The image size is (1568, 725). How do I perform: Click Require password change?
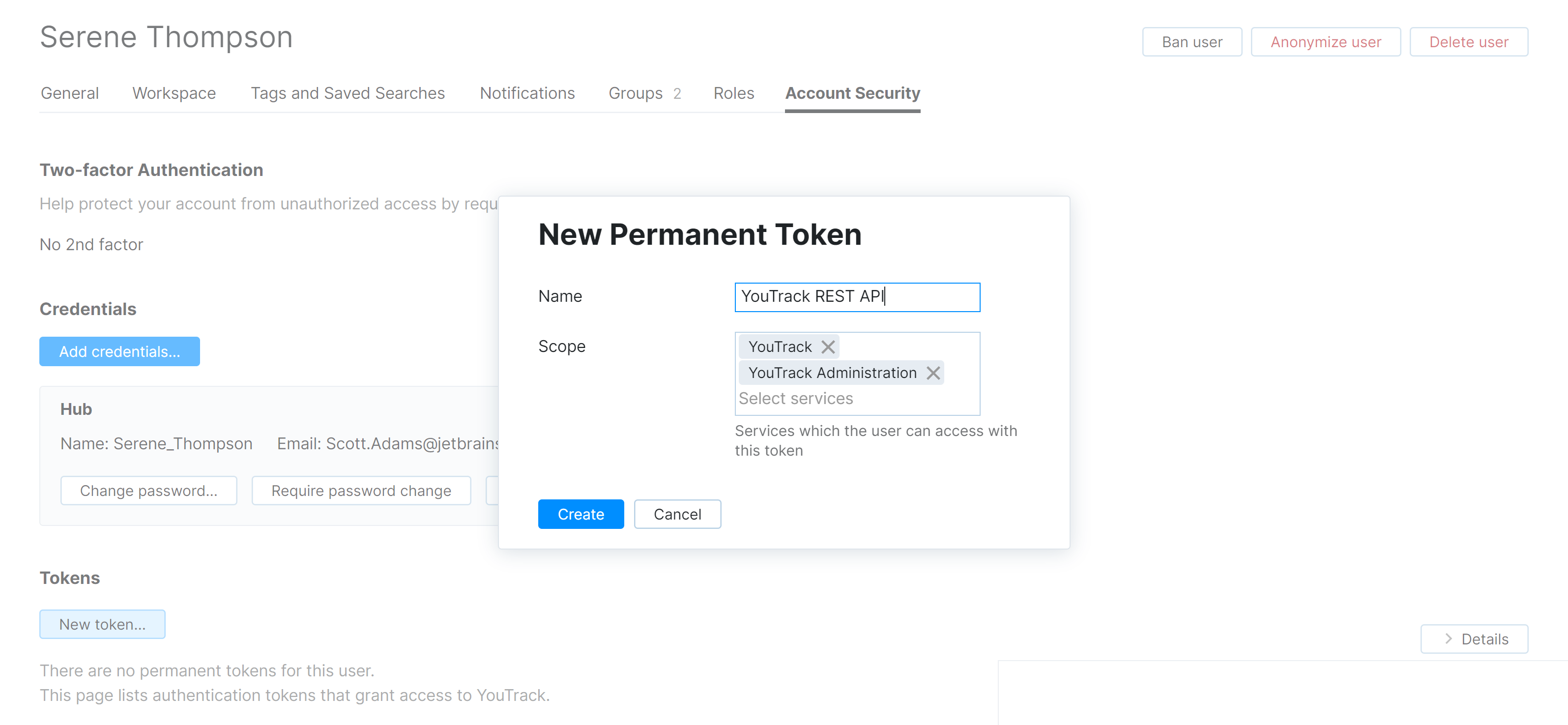click(x=361, y=490)
